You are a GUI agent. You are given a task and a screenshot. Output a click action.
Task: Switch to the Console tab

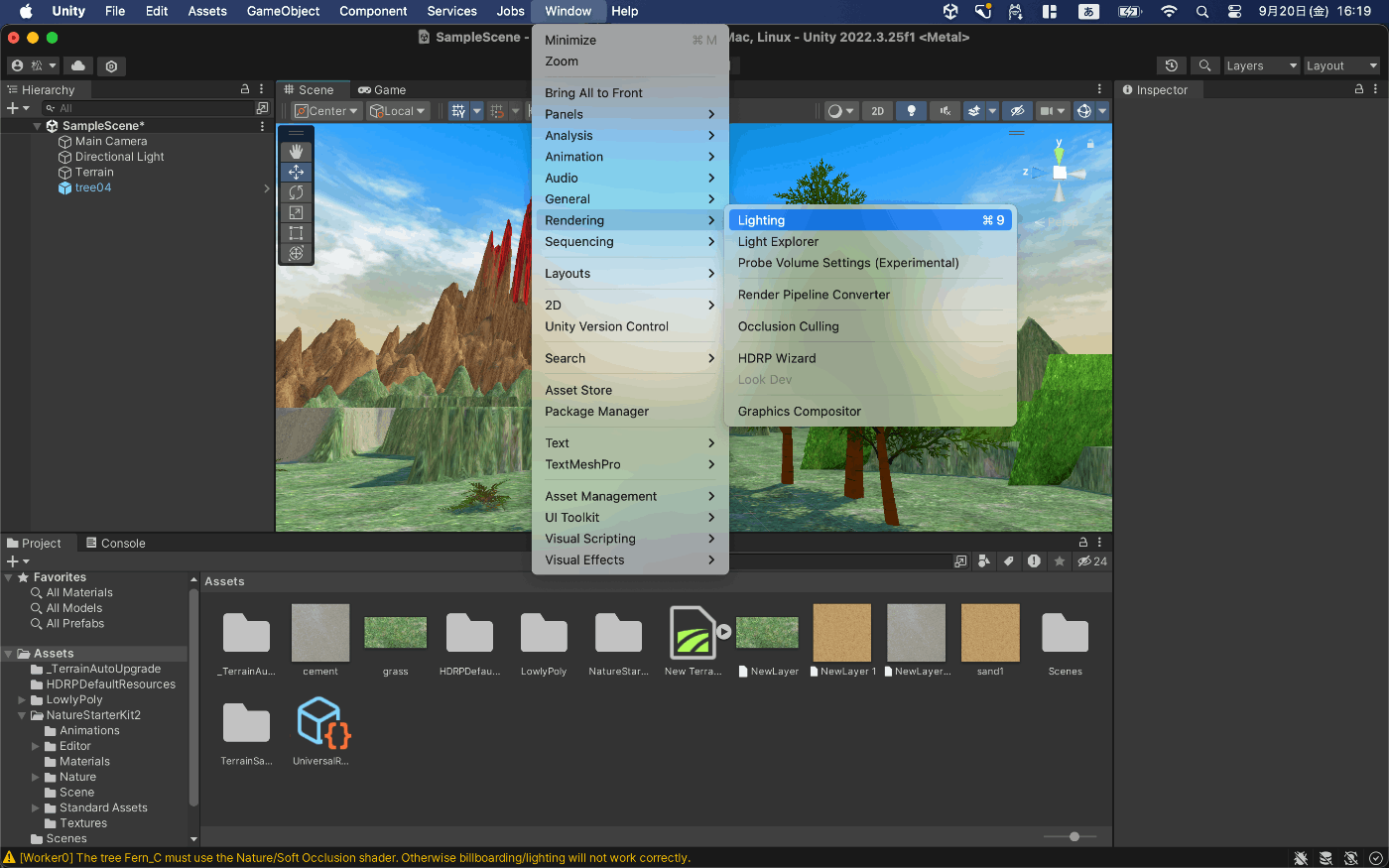(115, 544)
